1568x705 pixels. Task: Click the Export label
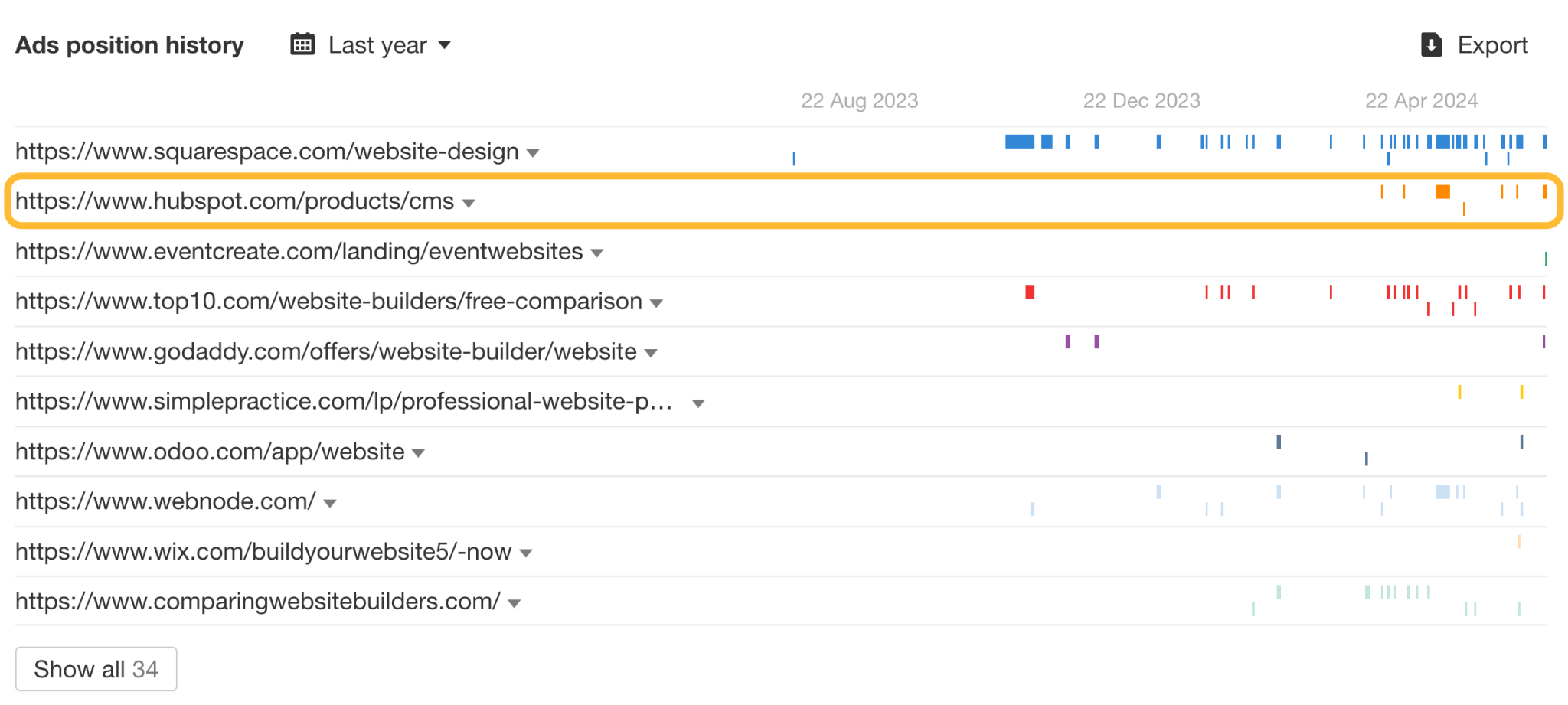(1493, 44)
